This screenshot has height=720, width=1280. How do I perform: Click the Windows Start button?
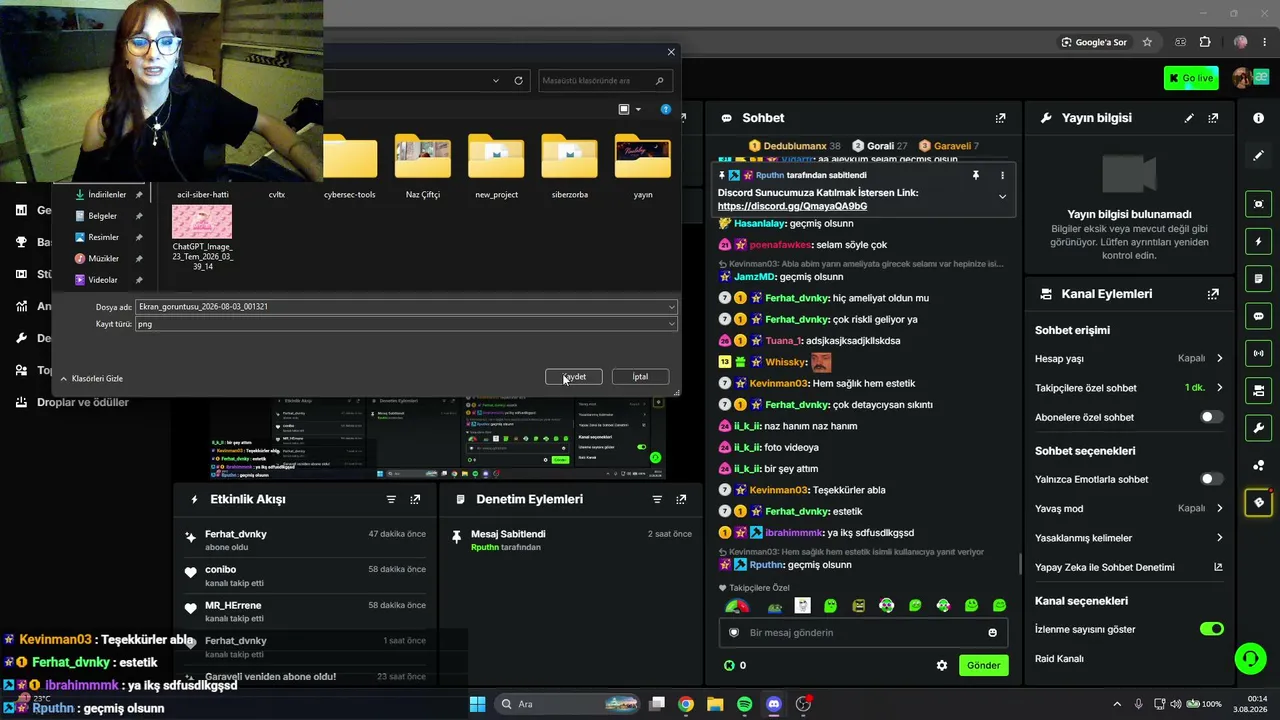click(x=477, y=704)
